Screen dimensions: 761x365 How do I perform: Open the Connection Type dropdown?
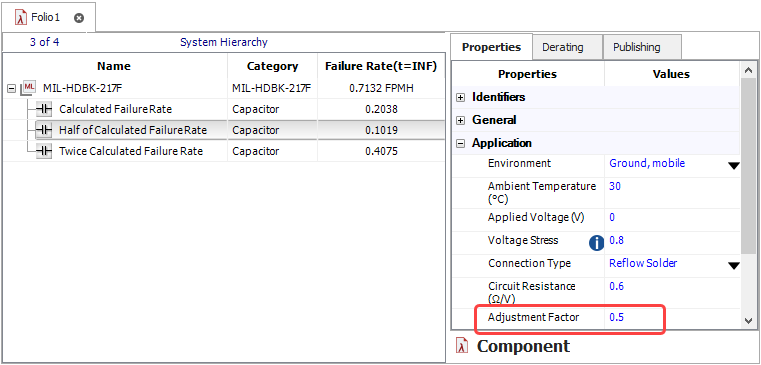[733, 265]
